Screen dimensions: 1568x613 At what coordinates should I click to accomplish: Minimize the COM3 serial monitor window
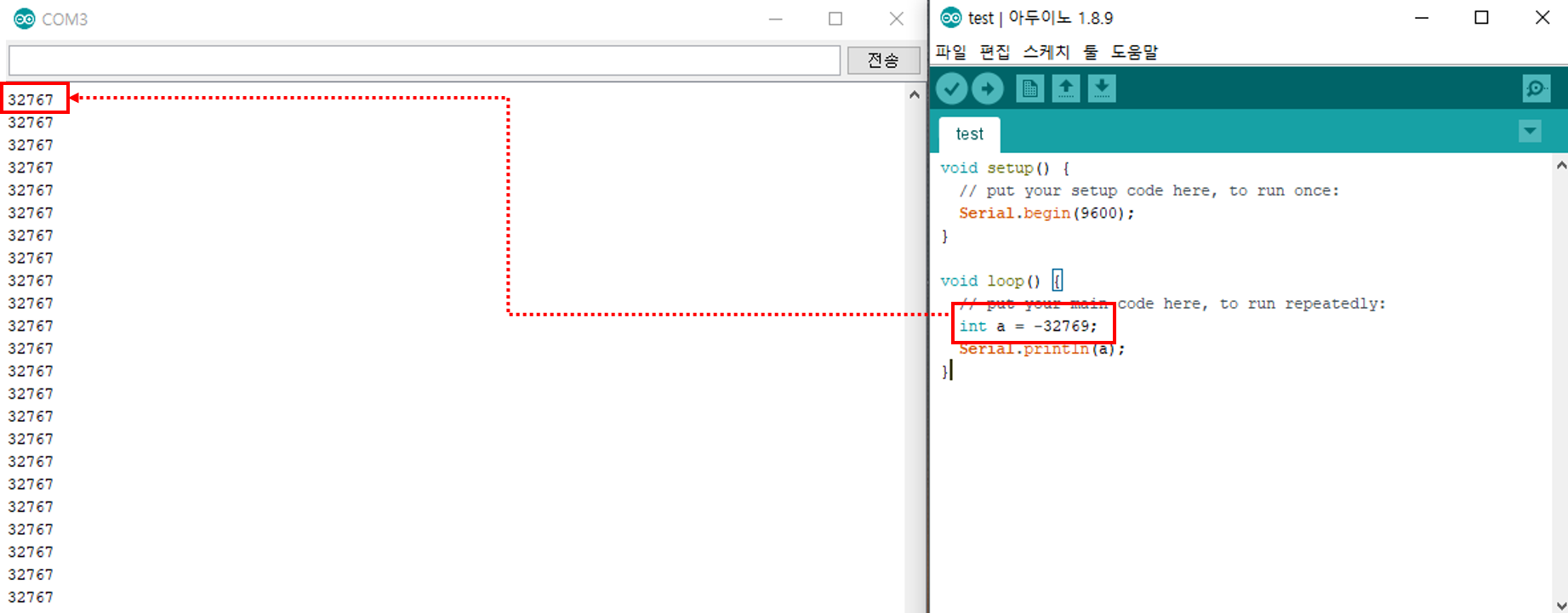775,19
